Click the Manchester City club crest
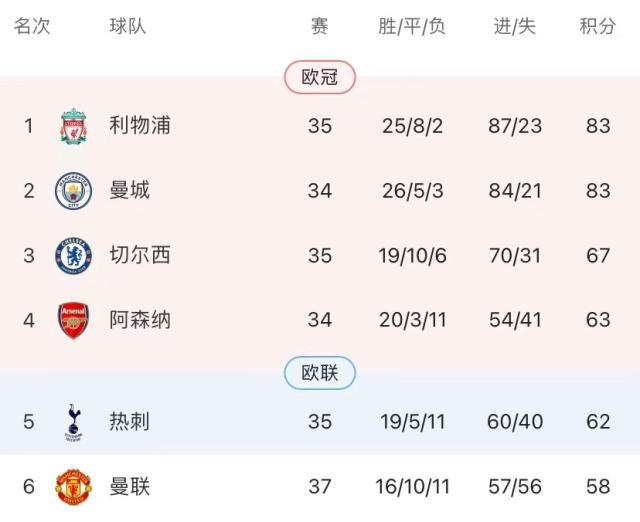The width and height of the screenshot is (640, 522). 73,190
